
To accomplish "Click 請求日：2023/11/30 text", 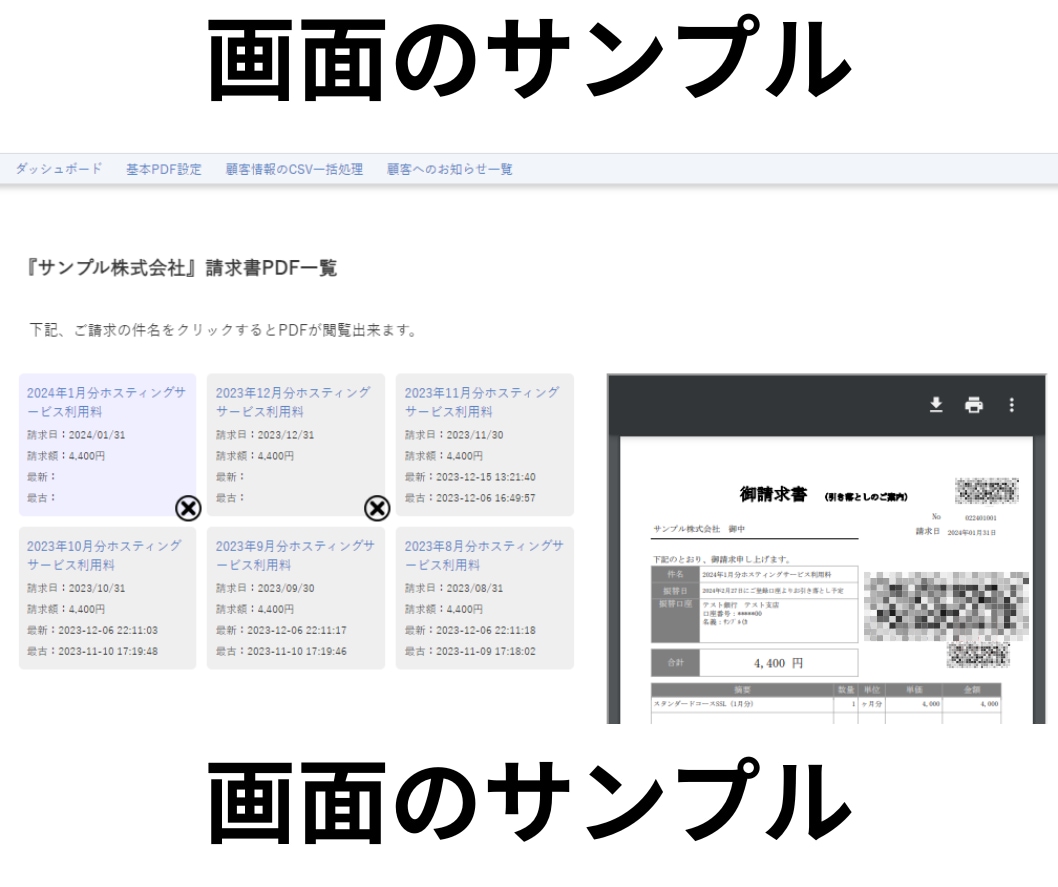I will 454,435.
